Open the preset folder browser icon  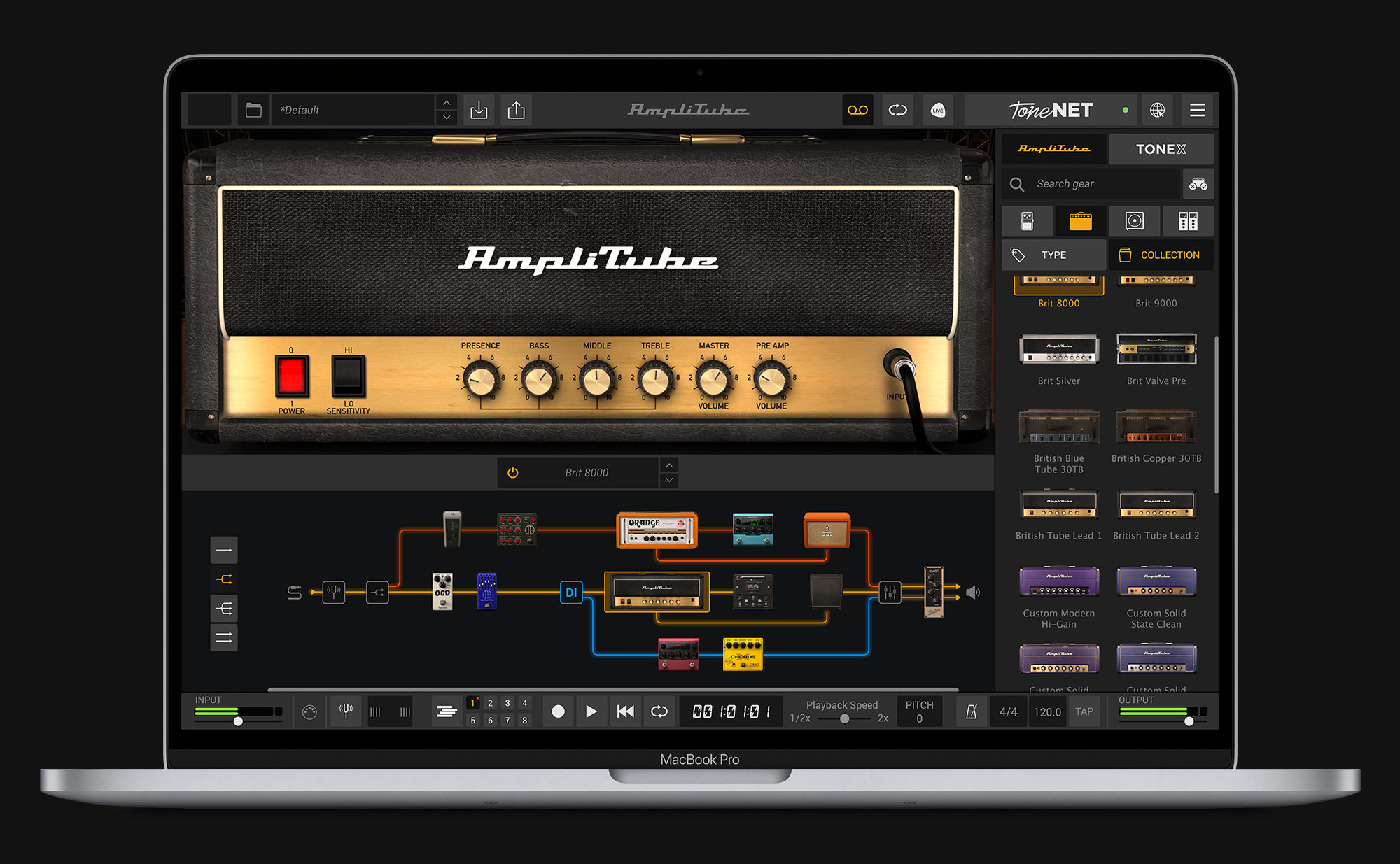[x=253, y=110]
